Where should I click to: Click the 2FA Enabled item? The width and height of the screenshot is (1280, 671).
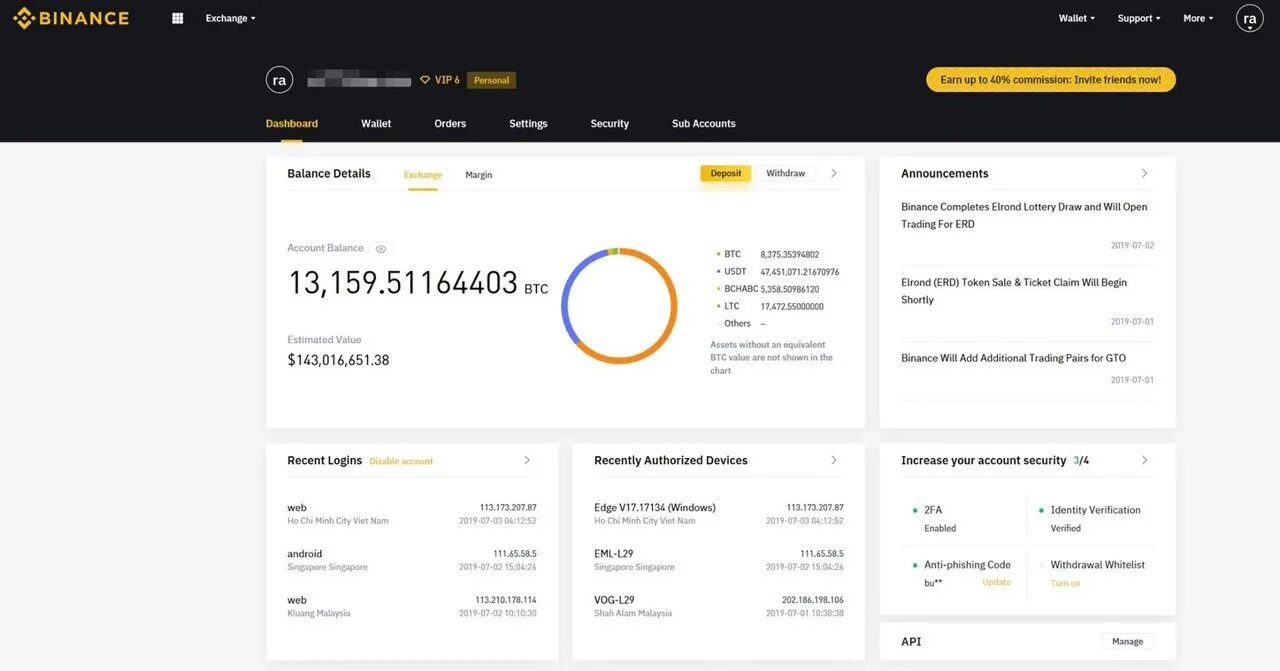coord(935,518)
